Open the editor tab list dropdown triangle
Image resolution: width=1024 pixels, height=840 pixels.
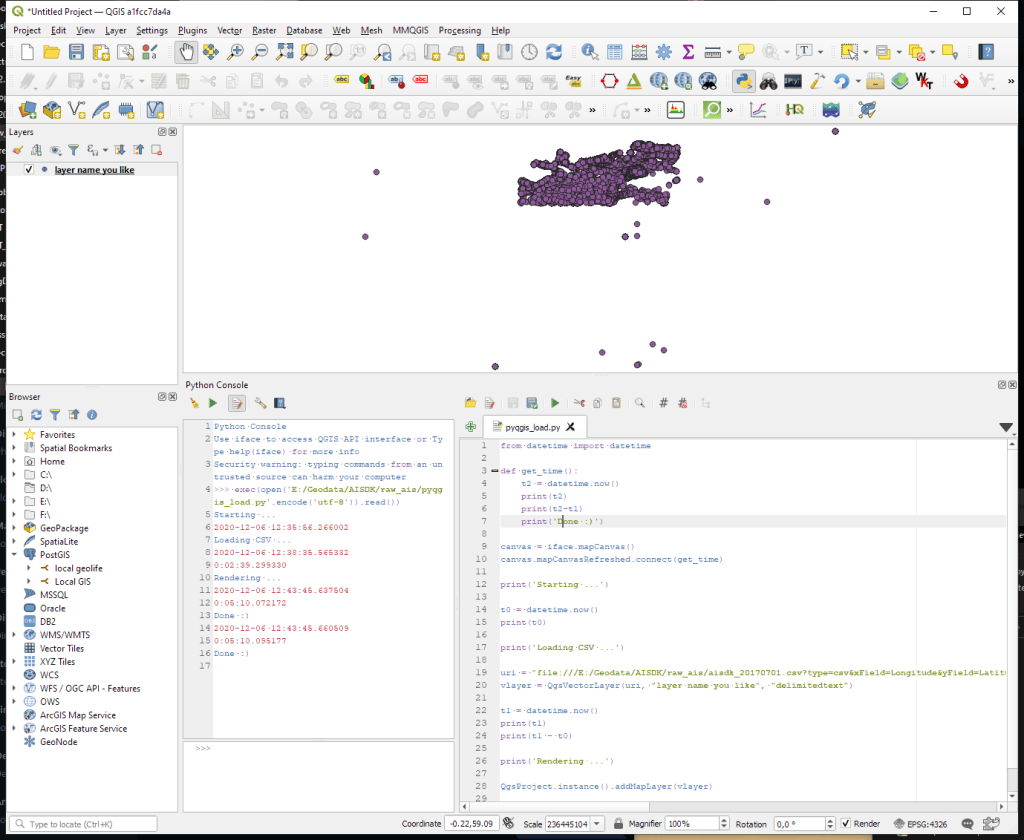coord(1006,428)
